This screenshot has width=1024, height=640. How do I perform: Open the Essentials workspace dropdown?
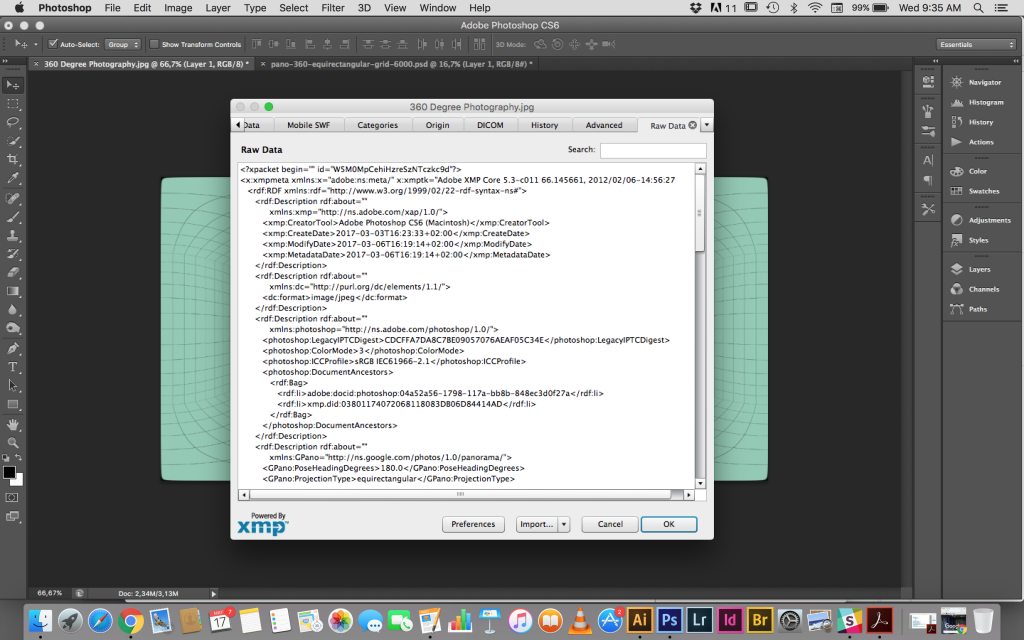(x=976, y=44)
